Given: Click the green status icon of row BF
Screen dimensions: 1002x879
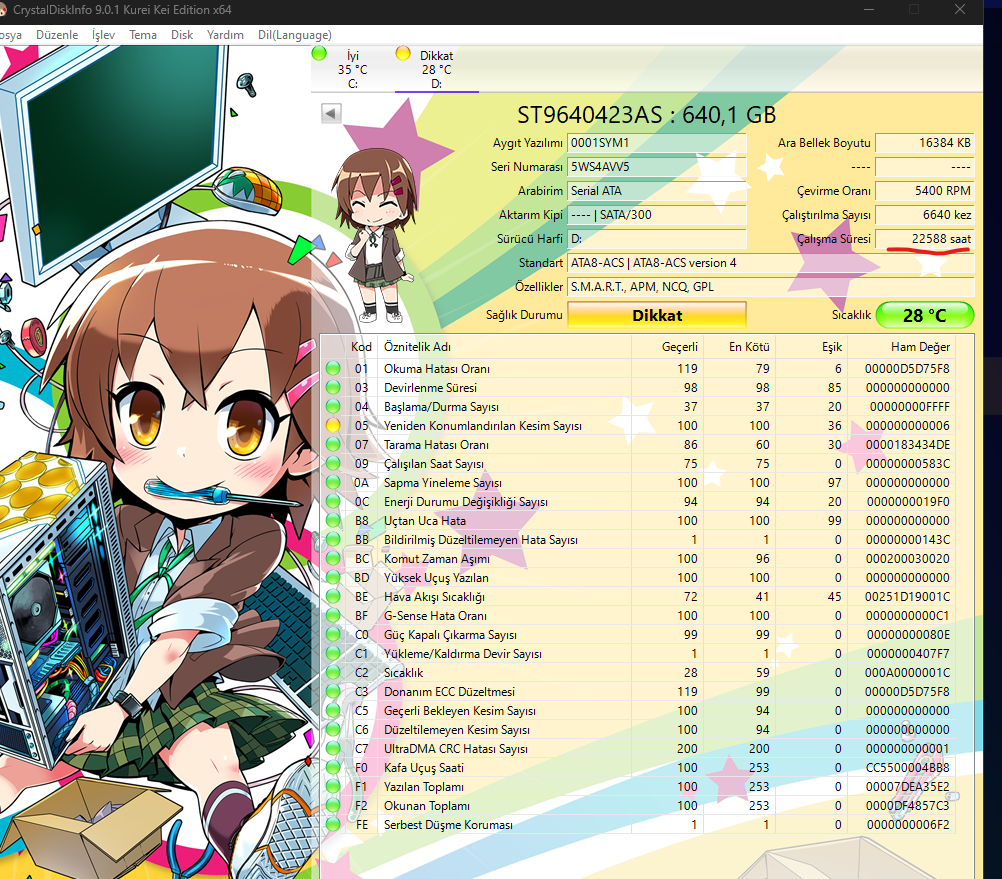Looking at the screenshot, I should (333, 615).
